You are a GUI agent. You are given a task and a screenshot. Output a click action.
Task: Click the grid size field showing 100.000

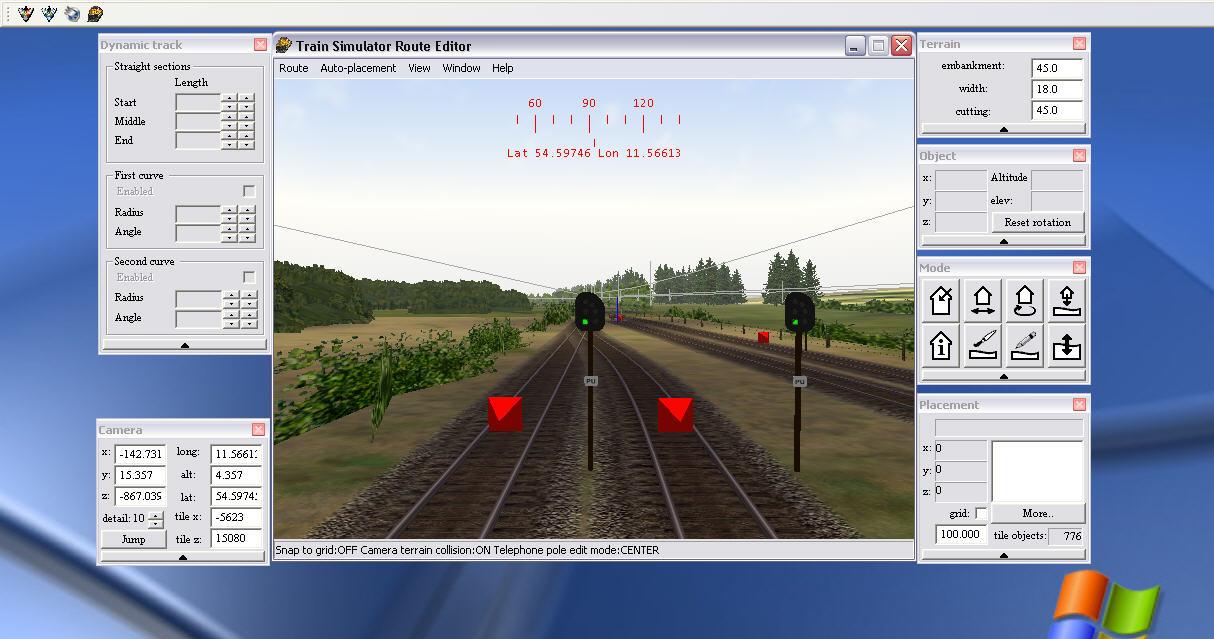pos(960,534)
